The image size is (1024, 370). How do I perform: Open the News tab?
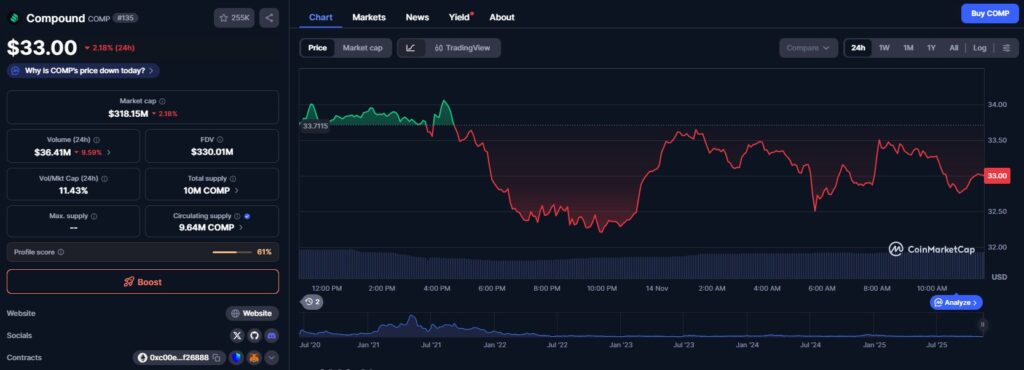tap(417, 17)
